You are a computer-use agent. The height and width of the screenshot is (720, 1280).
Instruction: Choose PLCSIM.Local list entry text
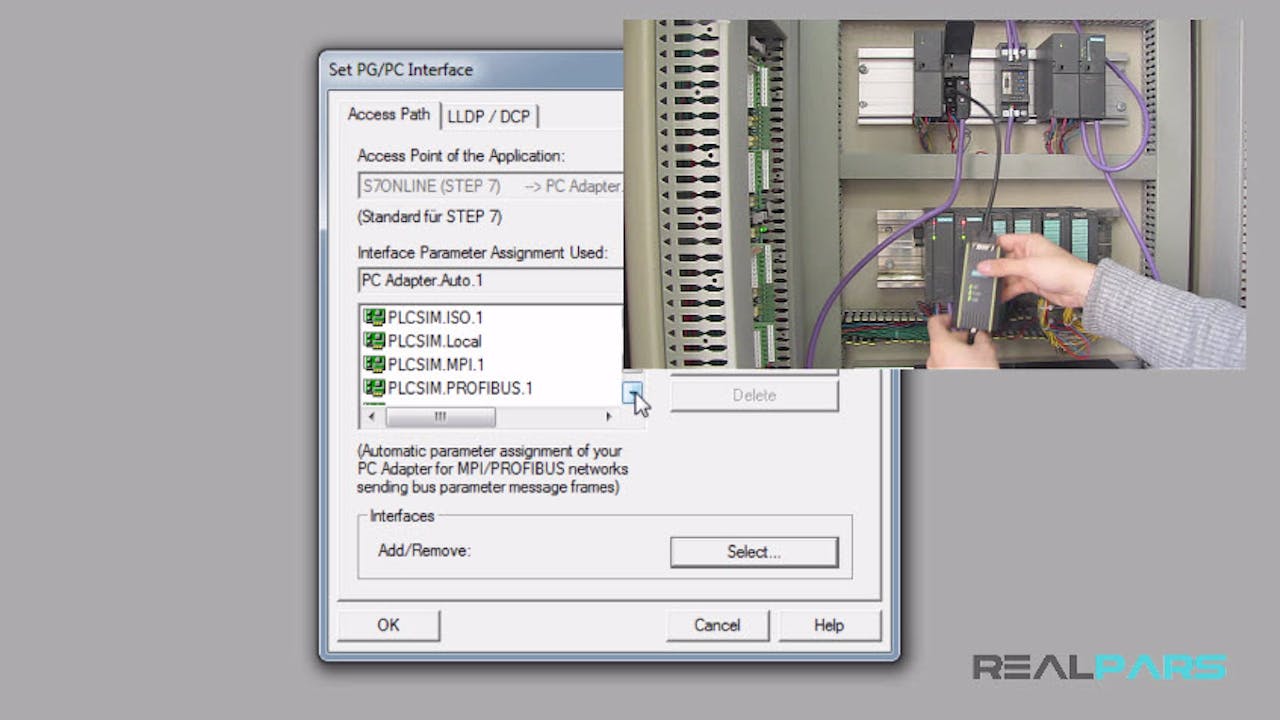click(434, 341)
